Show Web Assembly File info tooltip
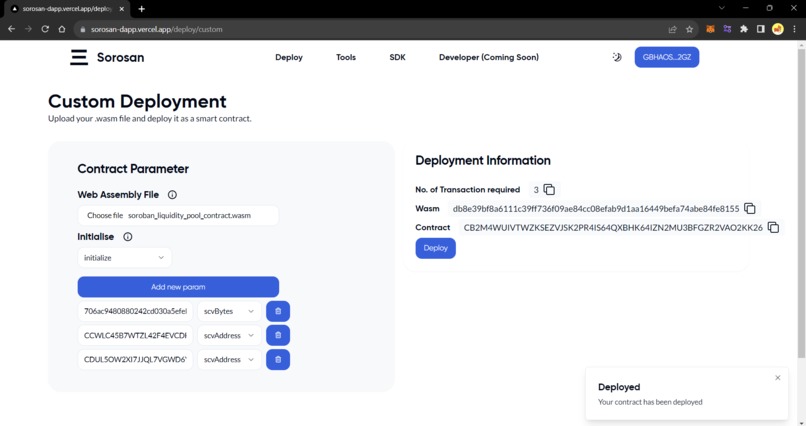The height and width of the screenshot is (426, 806). click(x=172, y=195)
